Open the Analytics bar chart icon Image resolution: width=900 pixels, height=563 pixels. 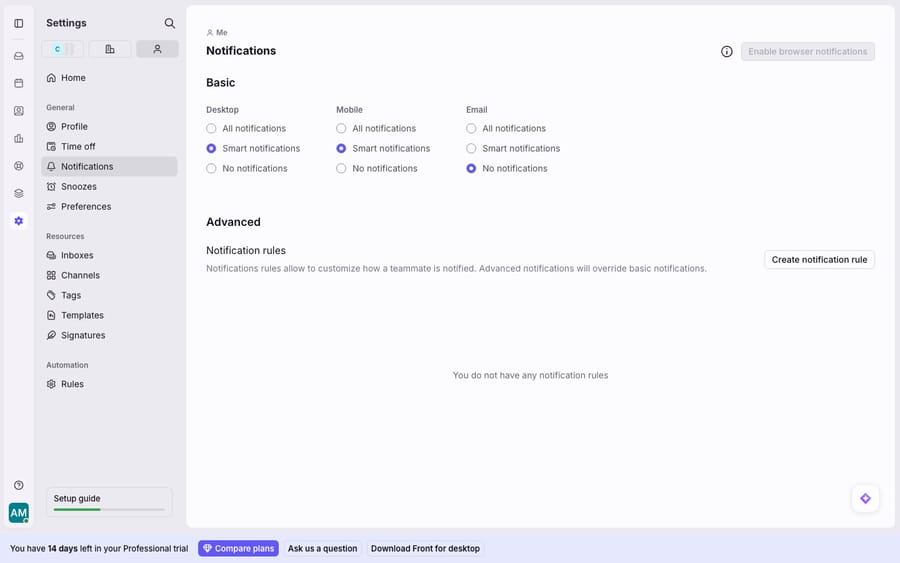coord(18,138)
